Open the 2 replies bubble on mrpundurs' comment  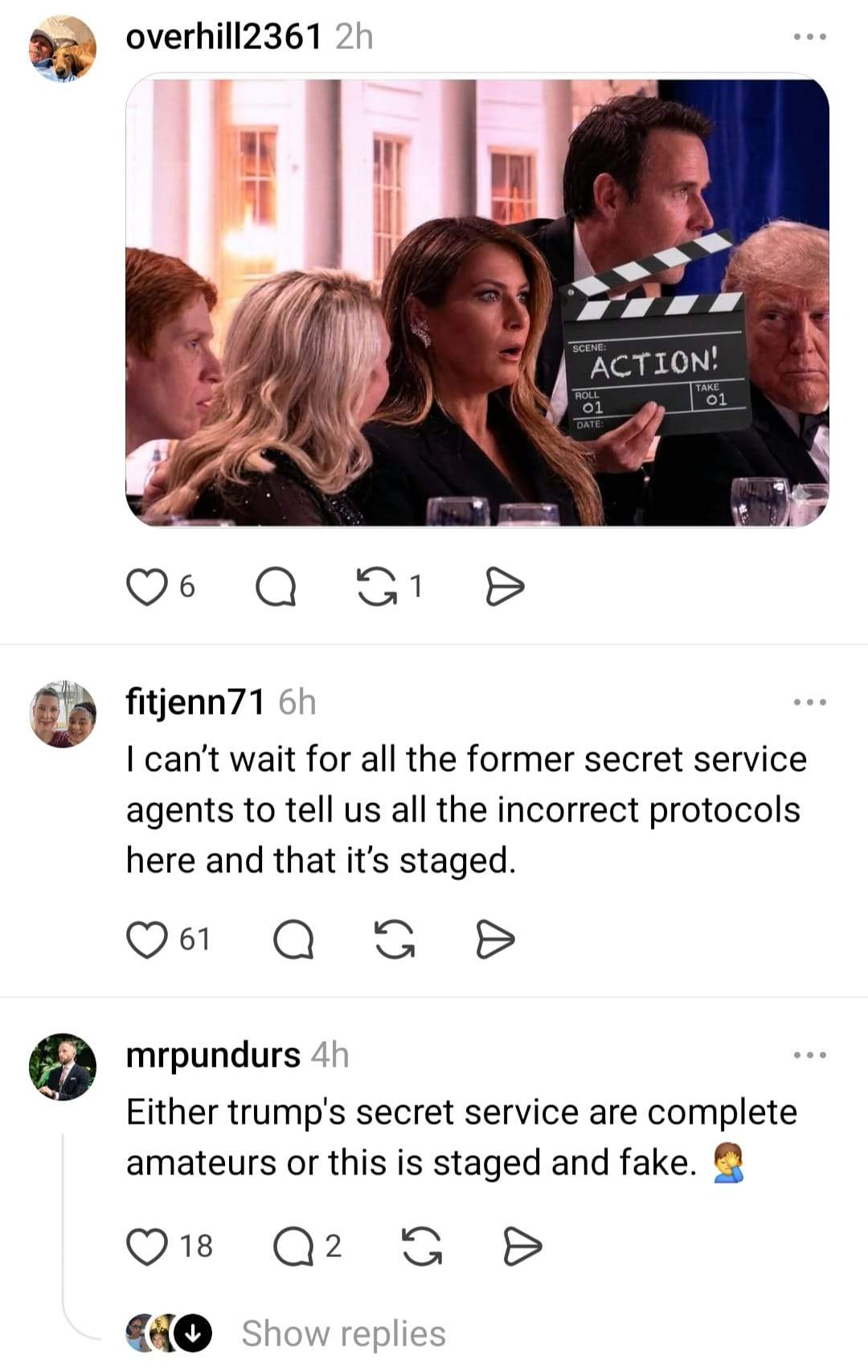coord(293,1247)
